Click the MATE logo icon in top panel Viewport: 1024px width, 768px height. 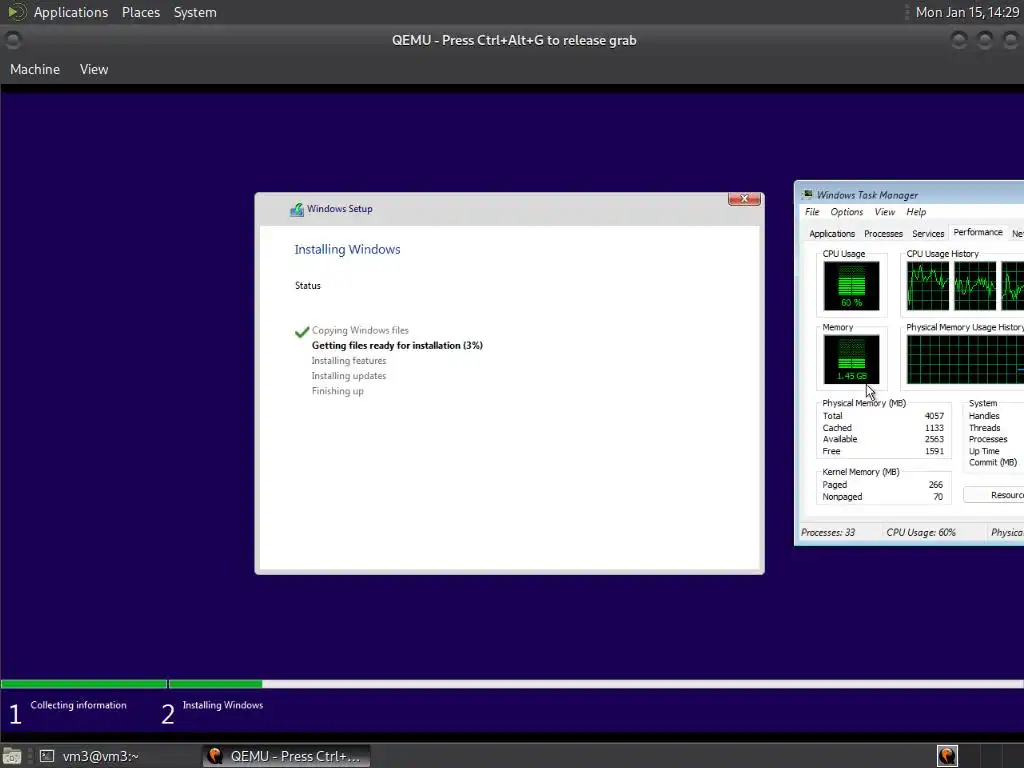pyautogui.click(x=16, y=12)
